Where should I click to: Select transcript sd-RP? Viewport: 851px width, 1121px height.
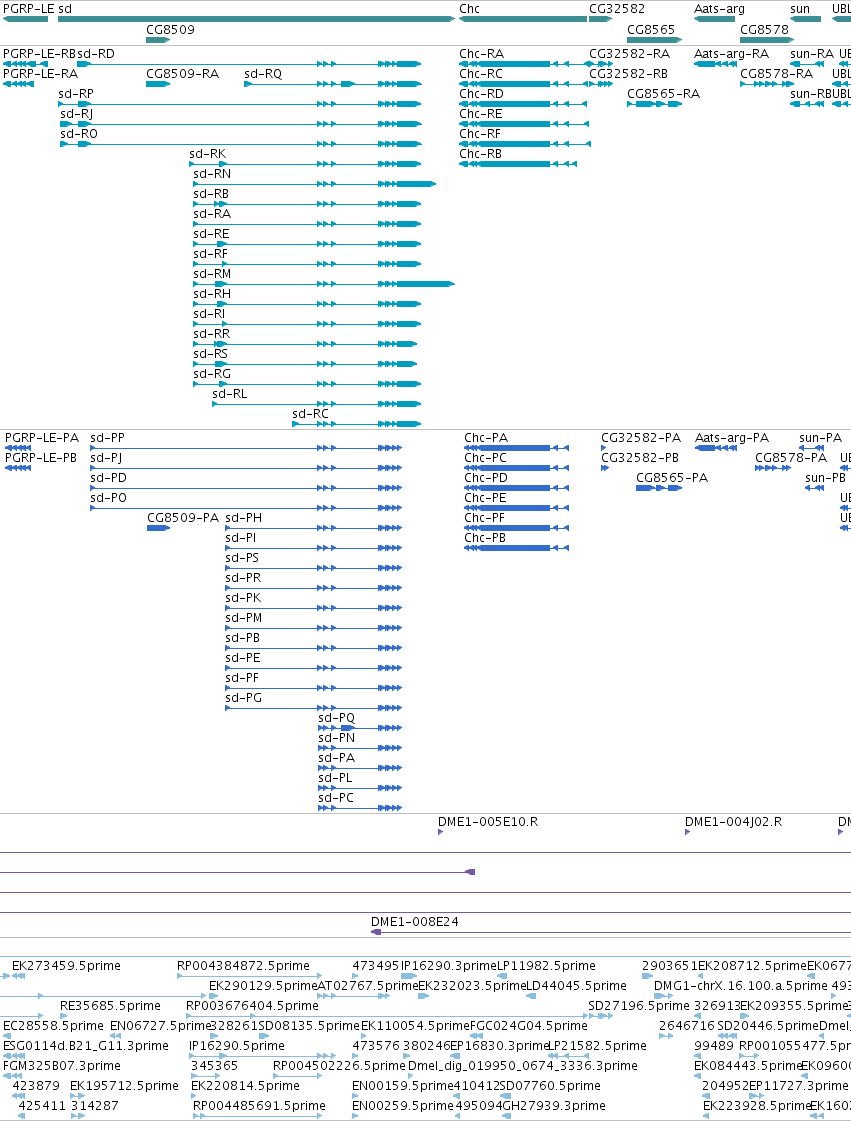pyautogui.click(x=240, y=104)
